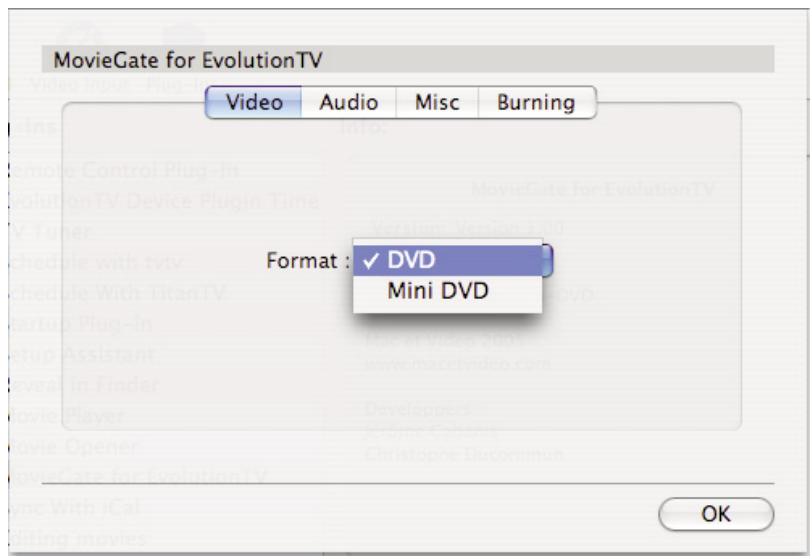
Task: Select Remote Control Plug-in in background list
Action: [110, 170]
